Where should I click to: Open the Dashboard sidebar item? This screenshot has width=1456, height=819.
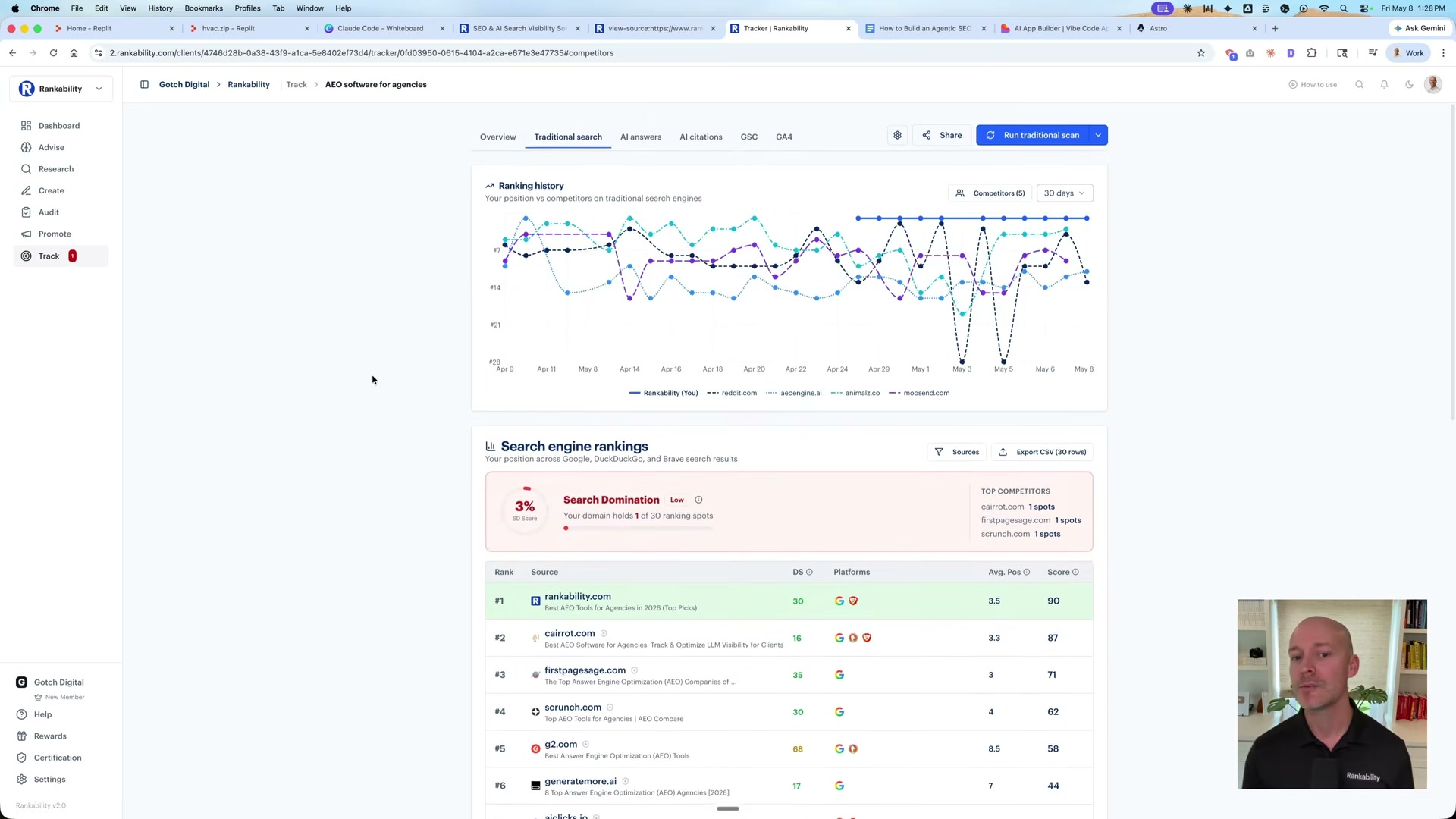(x=61, y=126)
